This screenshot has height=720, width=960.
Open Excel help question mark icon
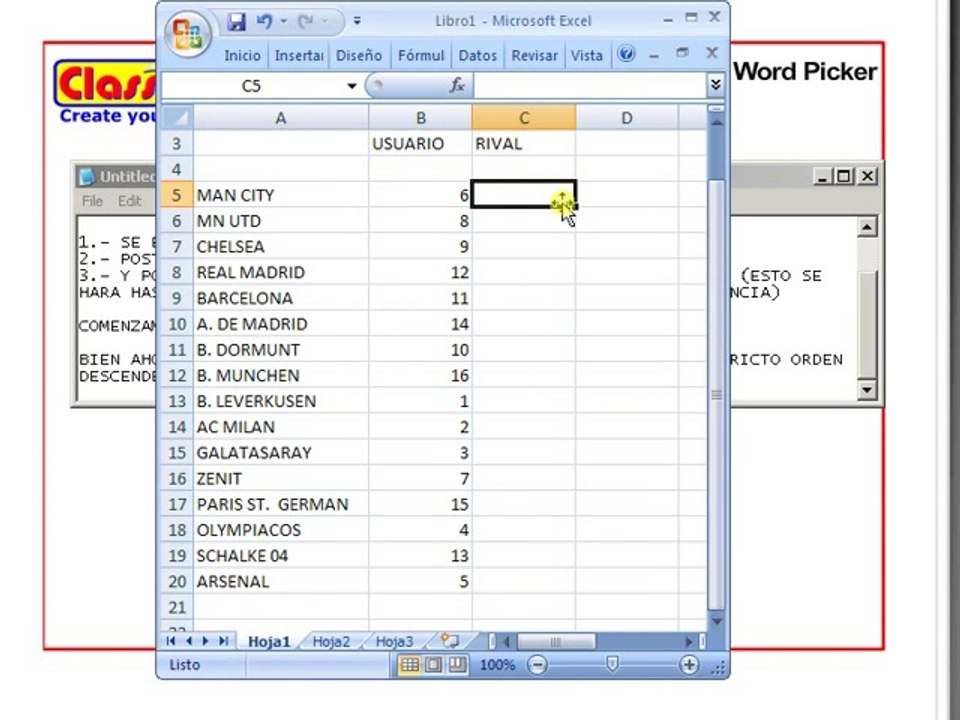(626, 54)
